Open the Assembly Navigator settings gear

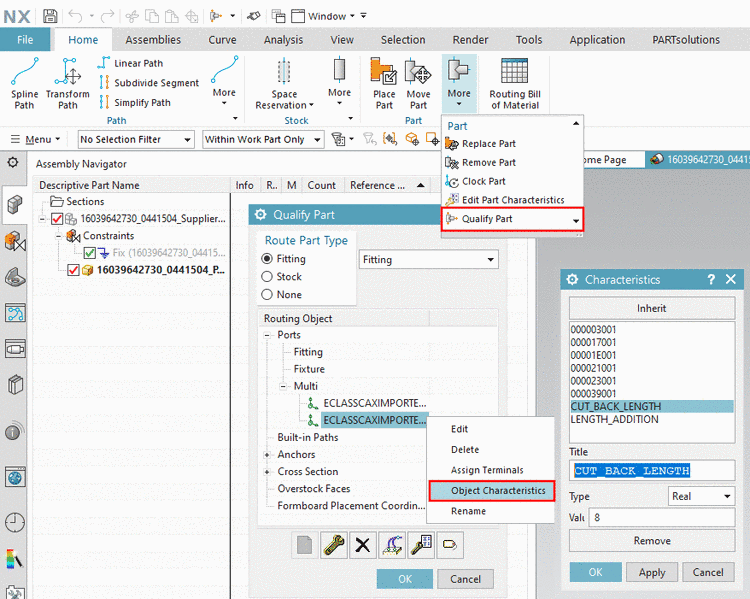tap(13, 163)
